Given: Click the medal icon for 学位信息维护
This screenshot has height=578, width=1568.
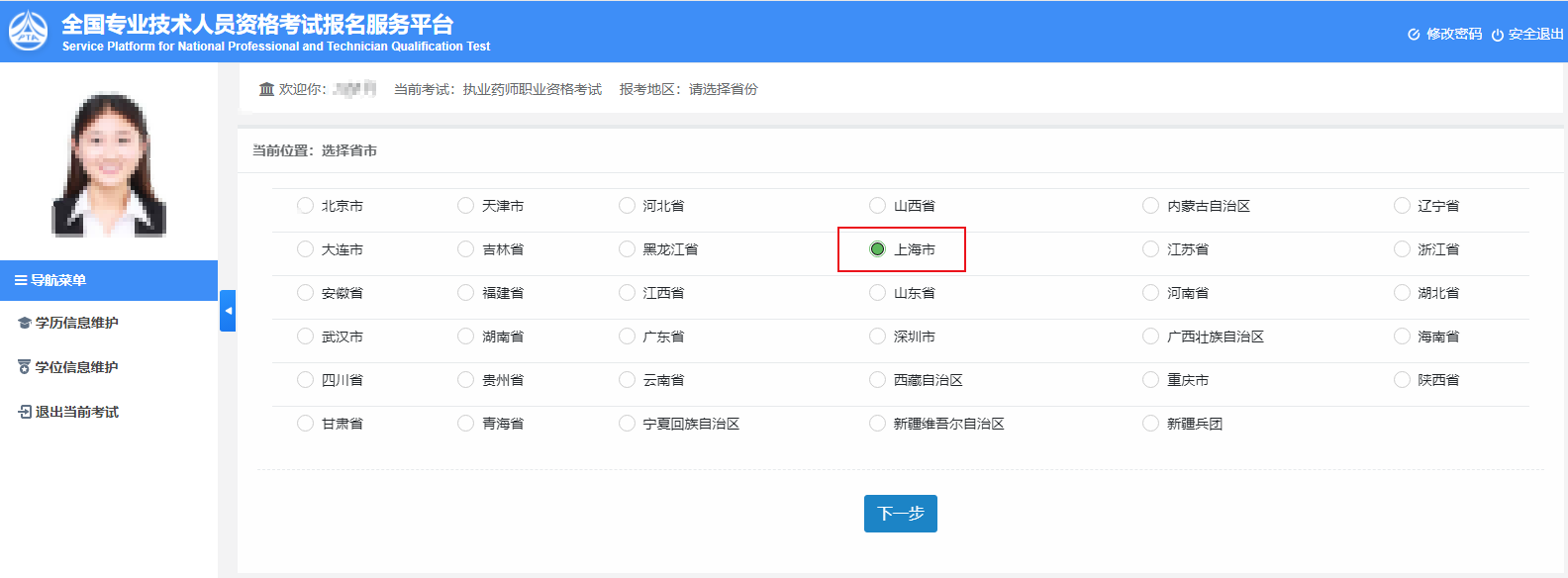Looking at the screenshot, I should coord(25,367).
